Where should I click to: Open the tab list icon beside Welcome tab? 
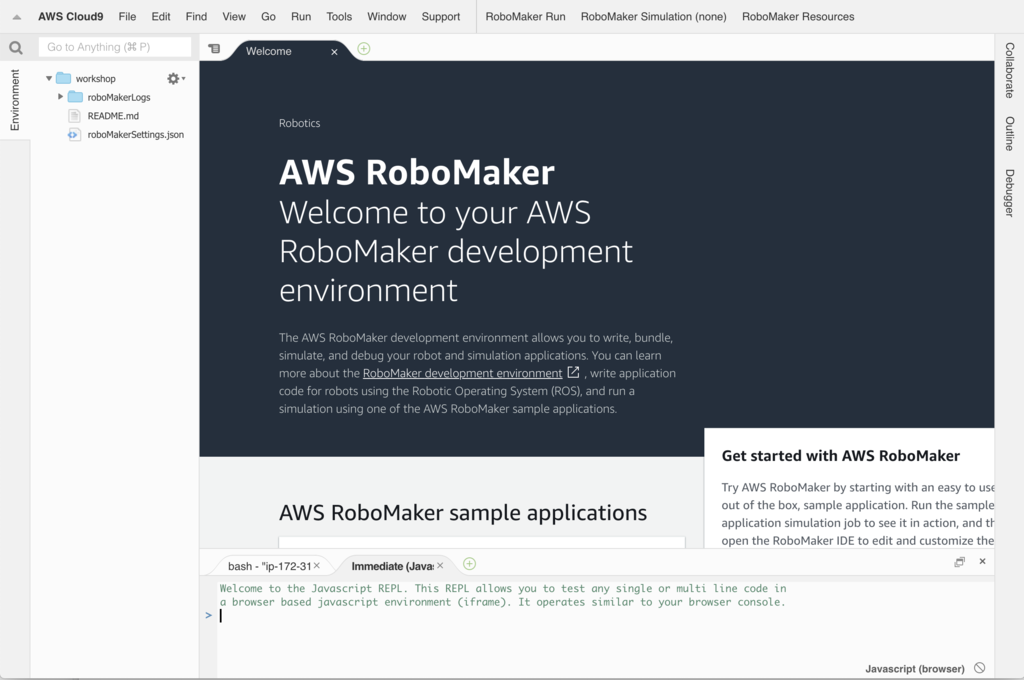click(214, 49)
